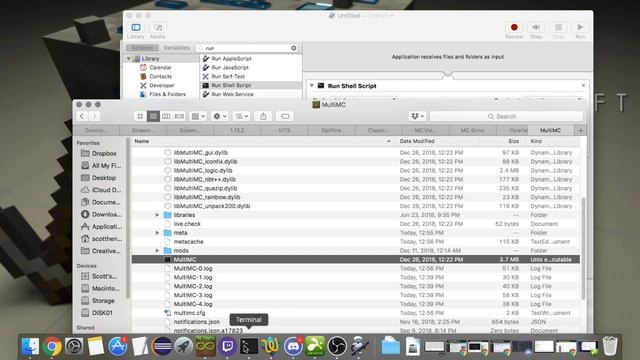The width and height of the screenshot is (640, 360).
Task: Collapse the Run Shell Script action triangle
Action: [312, 86]
